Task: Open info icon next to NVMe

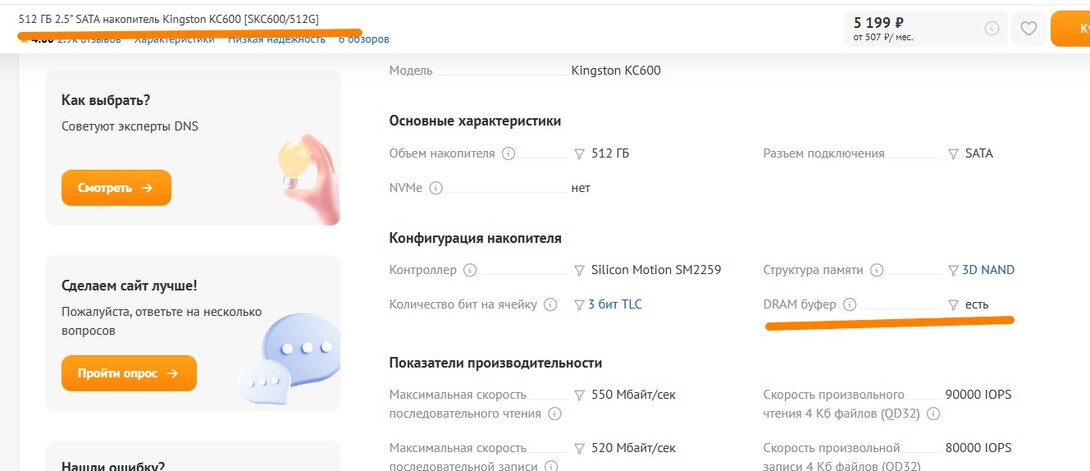Action: [x=436, y=187]
